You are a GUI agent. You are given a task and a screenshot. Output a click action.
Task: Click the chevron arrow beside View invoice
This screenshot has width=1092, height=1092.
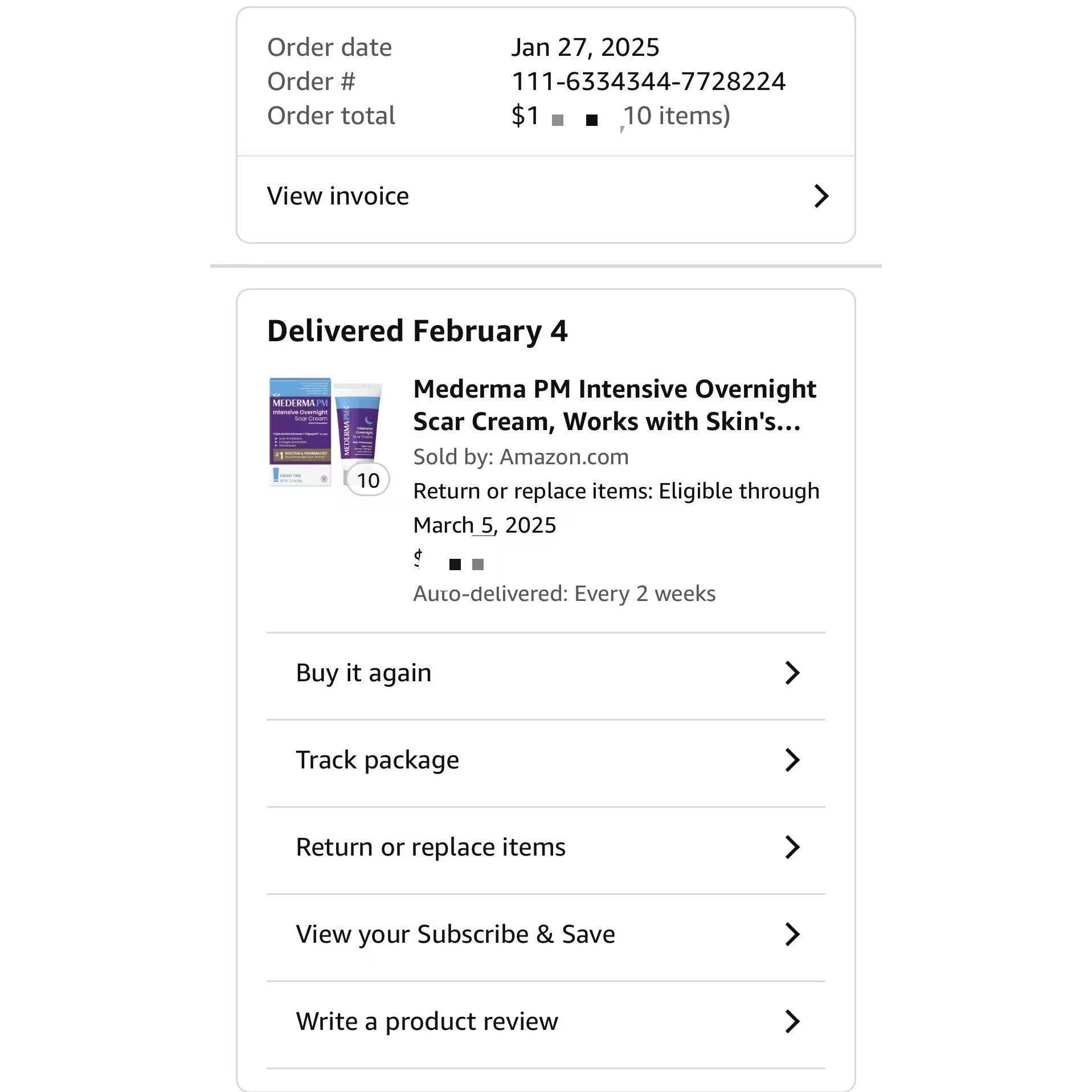click(821, 197)
